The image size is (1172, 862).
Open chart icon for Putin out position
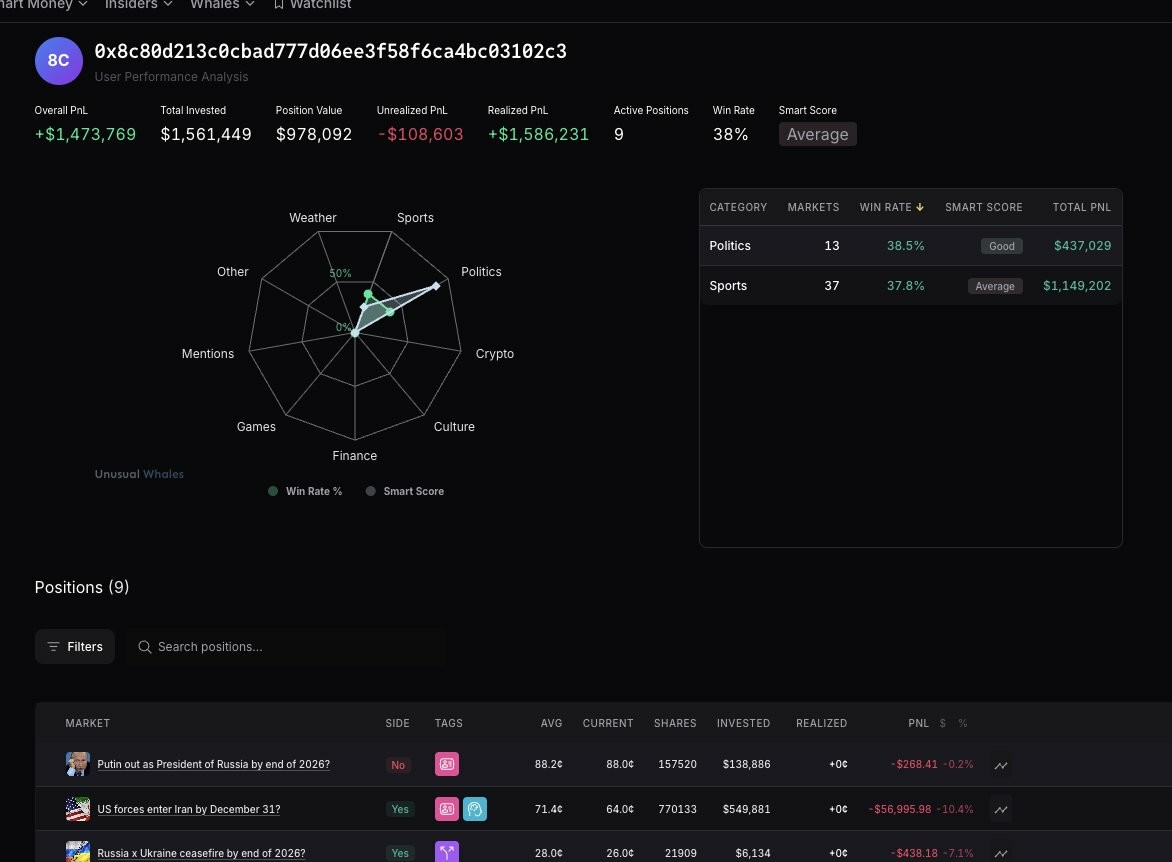coord(1001,765)
